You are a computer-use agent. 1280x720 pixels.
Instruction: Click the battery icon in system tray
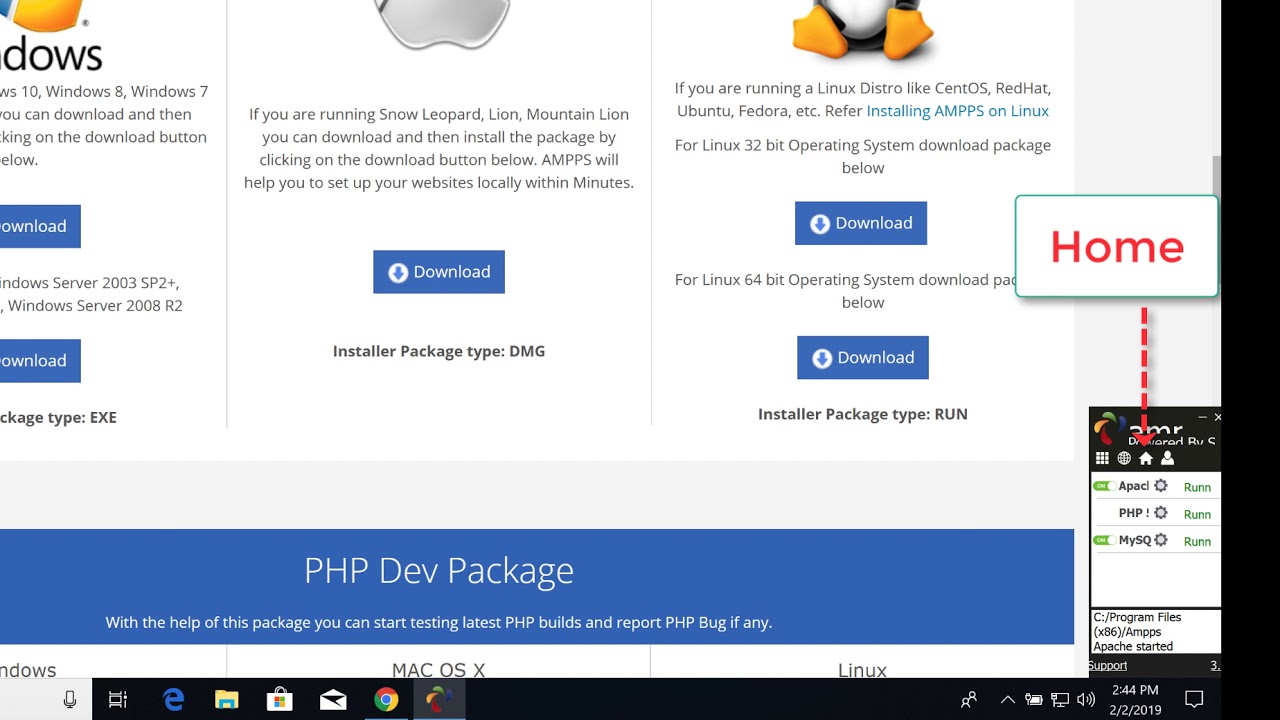1034,700
